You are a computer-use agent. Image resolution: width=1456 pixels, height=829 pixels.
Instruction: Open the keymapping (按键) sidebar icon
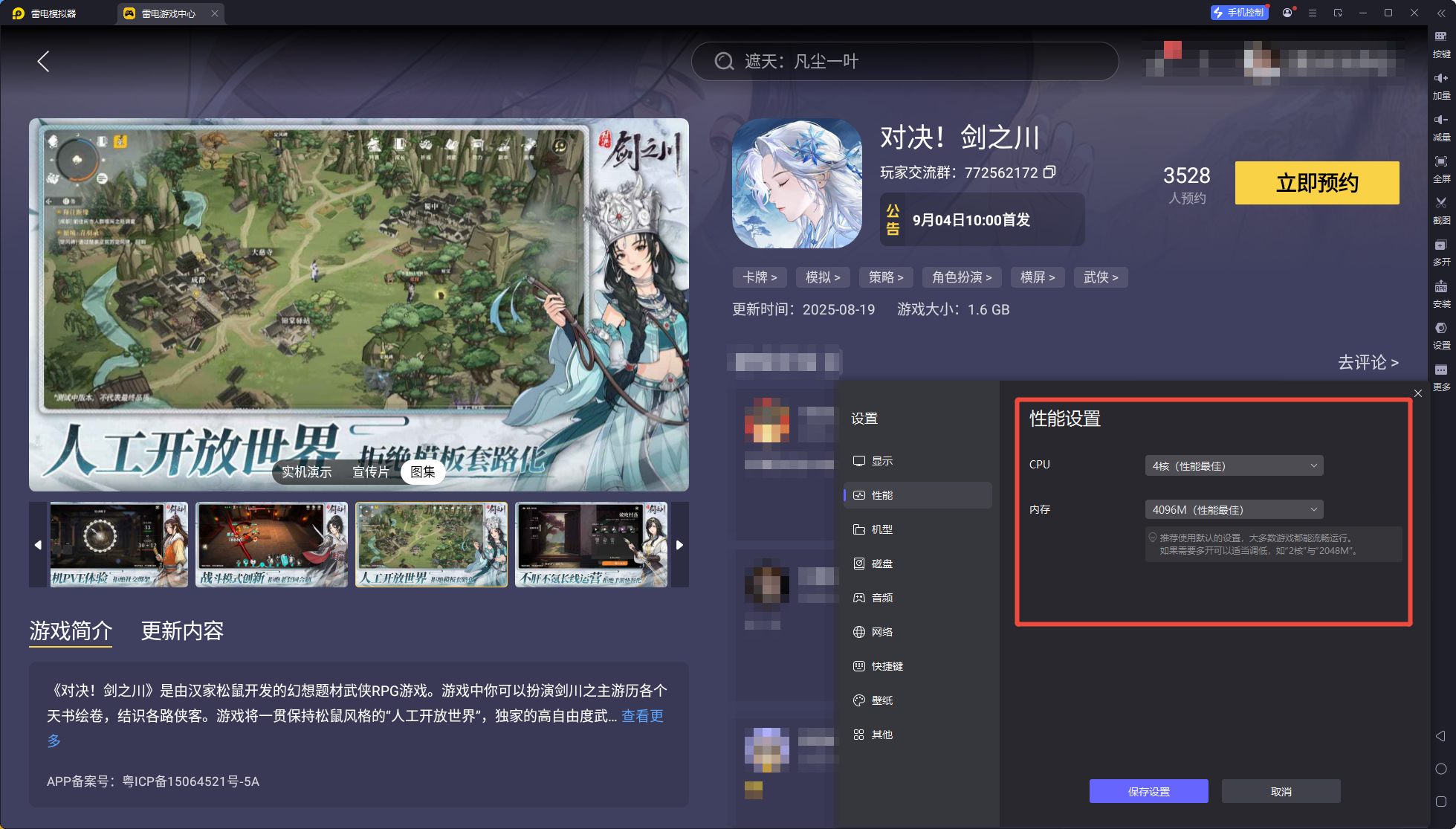[x=1440, y=37]
